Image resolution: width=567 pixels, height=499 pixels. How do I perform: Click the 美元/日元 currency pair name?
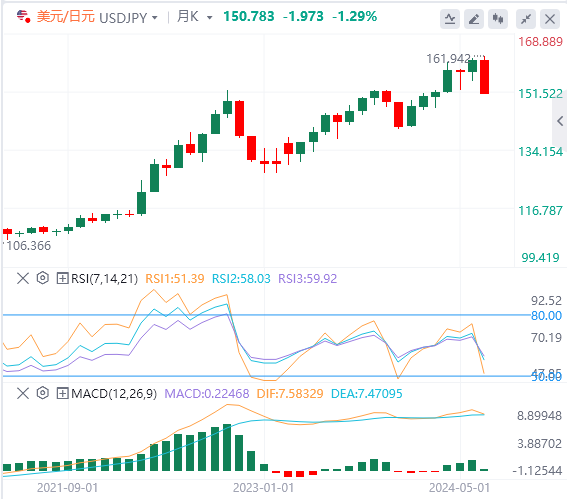[66, 17]
